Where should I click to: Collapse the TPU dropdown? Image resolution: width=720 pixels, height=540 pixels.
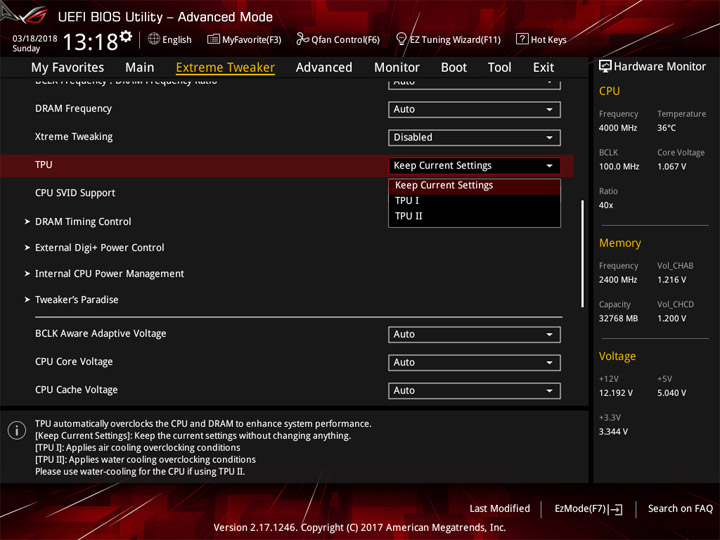[474, 166]
